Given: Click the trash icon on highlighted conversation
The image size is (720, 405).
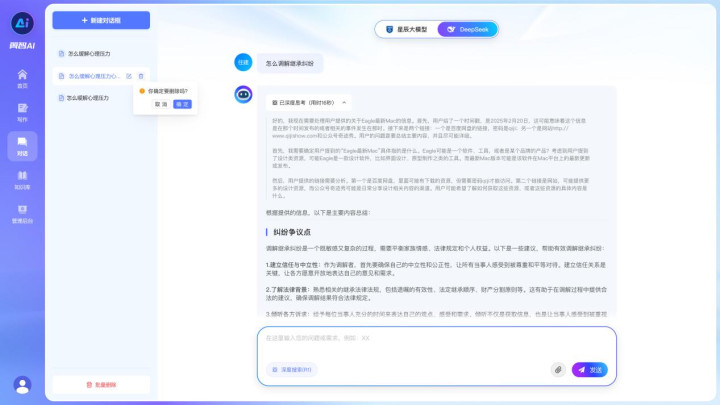Looking at the screenshot, I should (x=141, y=76).
